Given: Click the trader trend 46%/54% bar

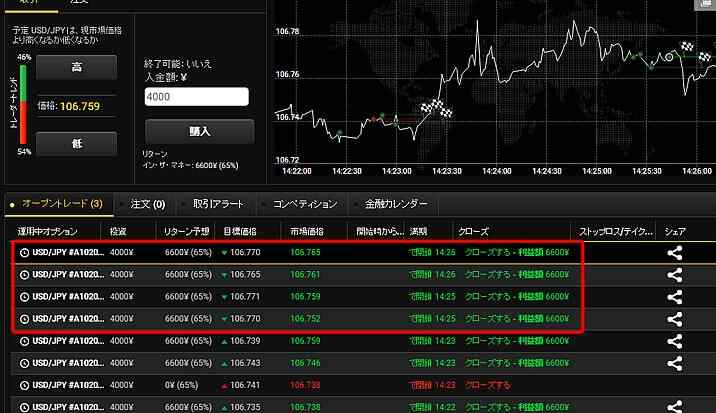Looking at the screenshot, I should (23, 105).
